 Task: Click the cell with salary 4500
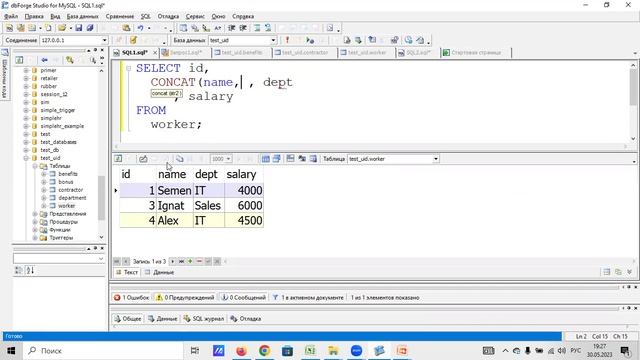(244, 220)
